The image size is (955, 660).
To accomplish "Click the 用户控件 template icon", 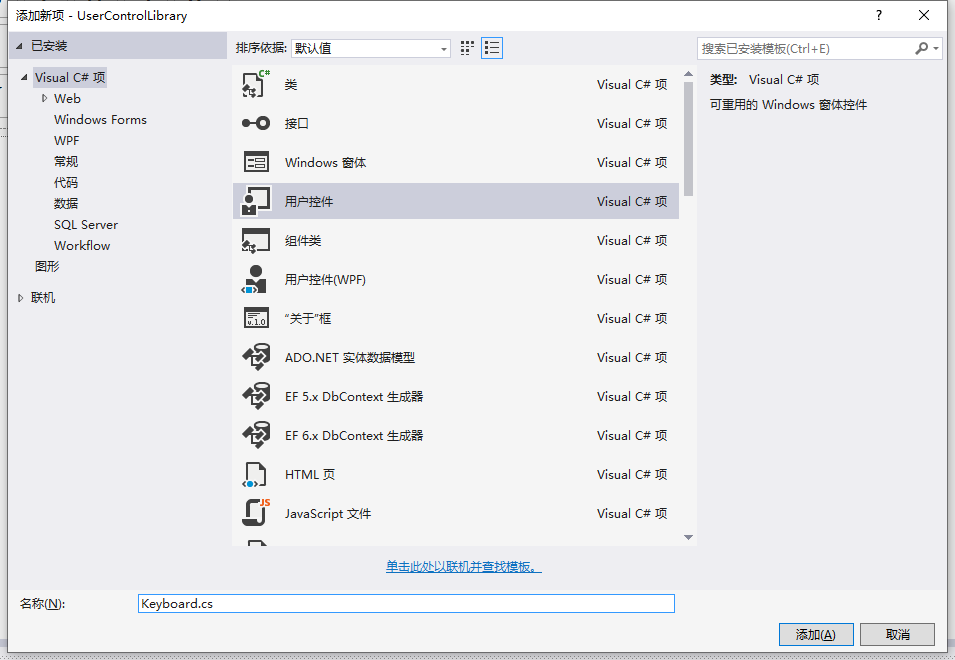I will click(256, 202).
